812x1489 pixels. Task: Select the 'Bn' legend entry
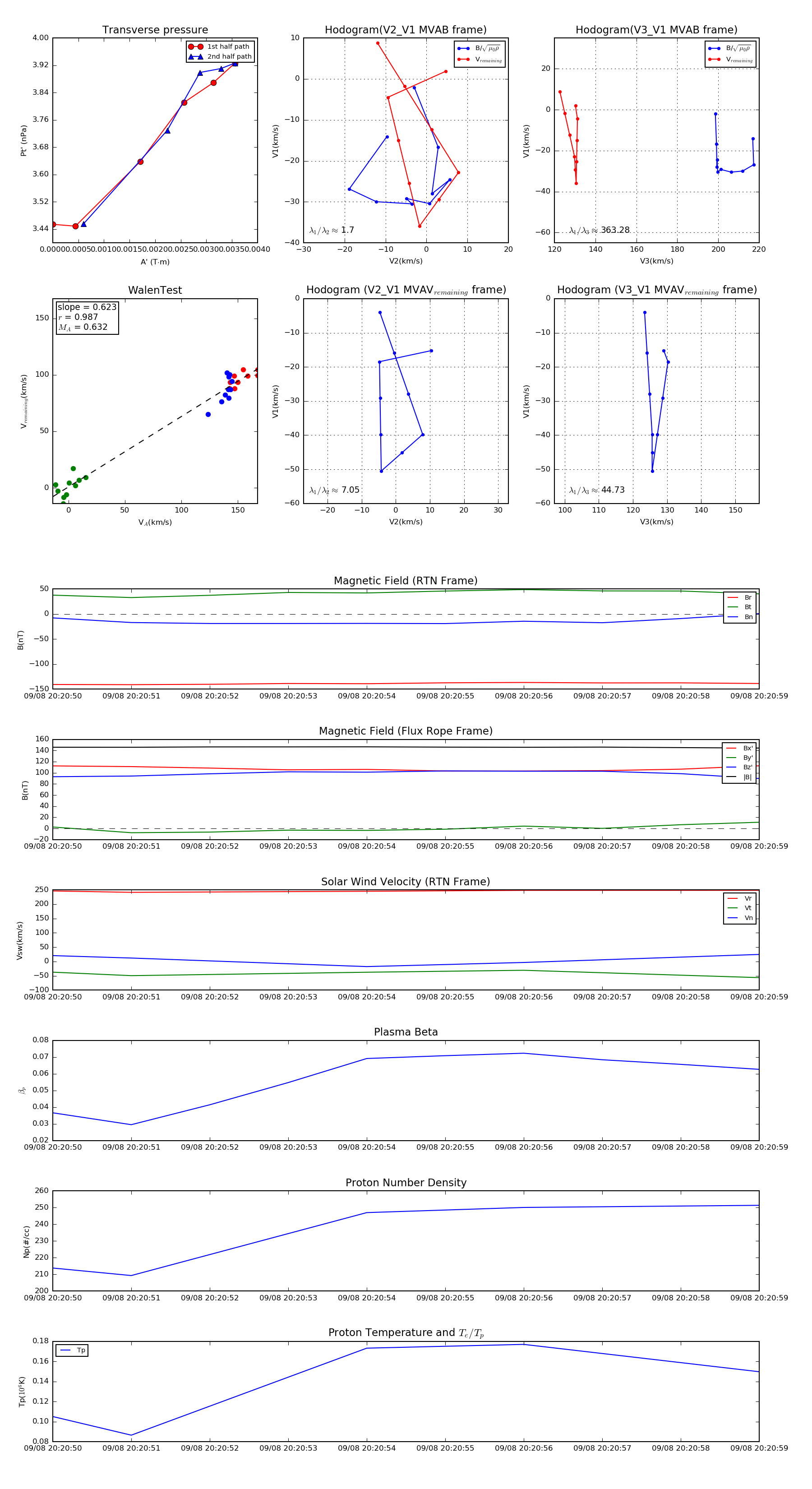click(x=740, y=617)
